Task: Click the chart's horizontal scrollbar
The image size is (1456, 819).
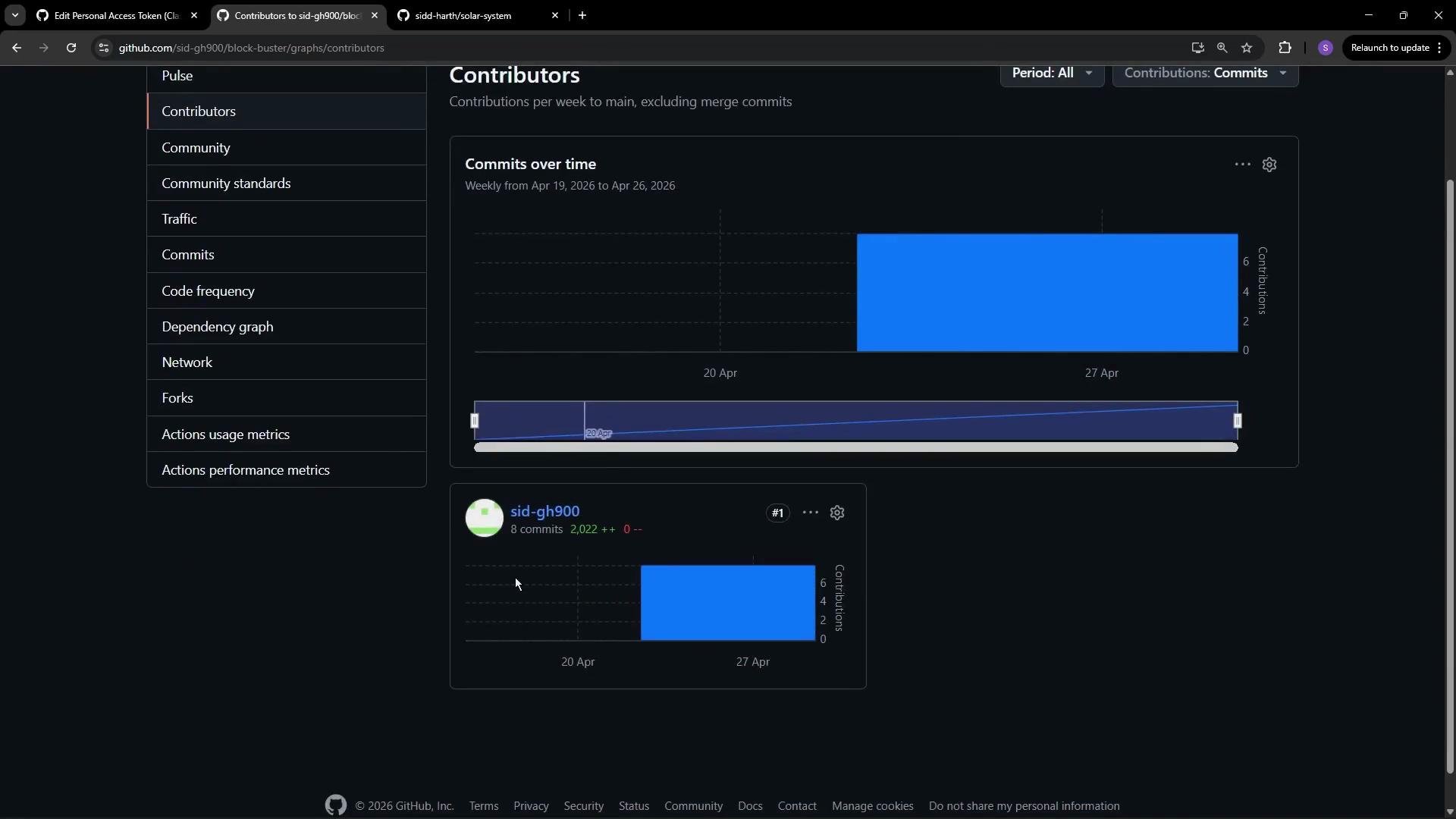Action: tap(856, 447)
